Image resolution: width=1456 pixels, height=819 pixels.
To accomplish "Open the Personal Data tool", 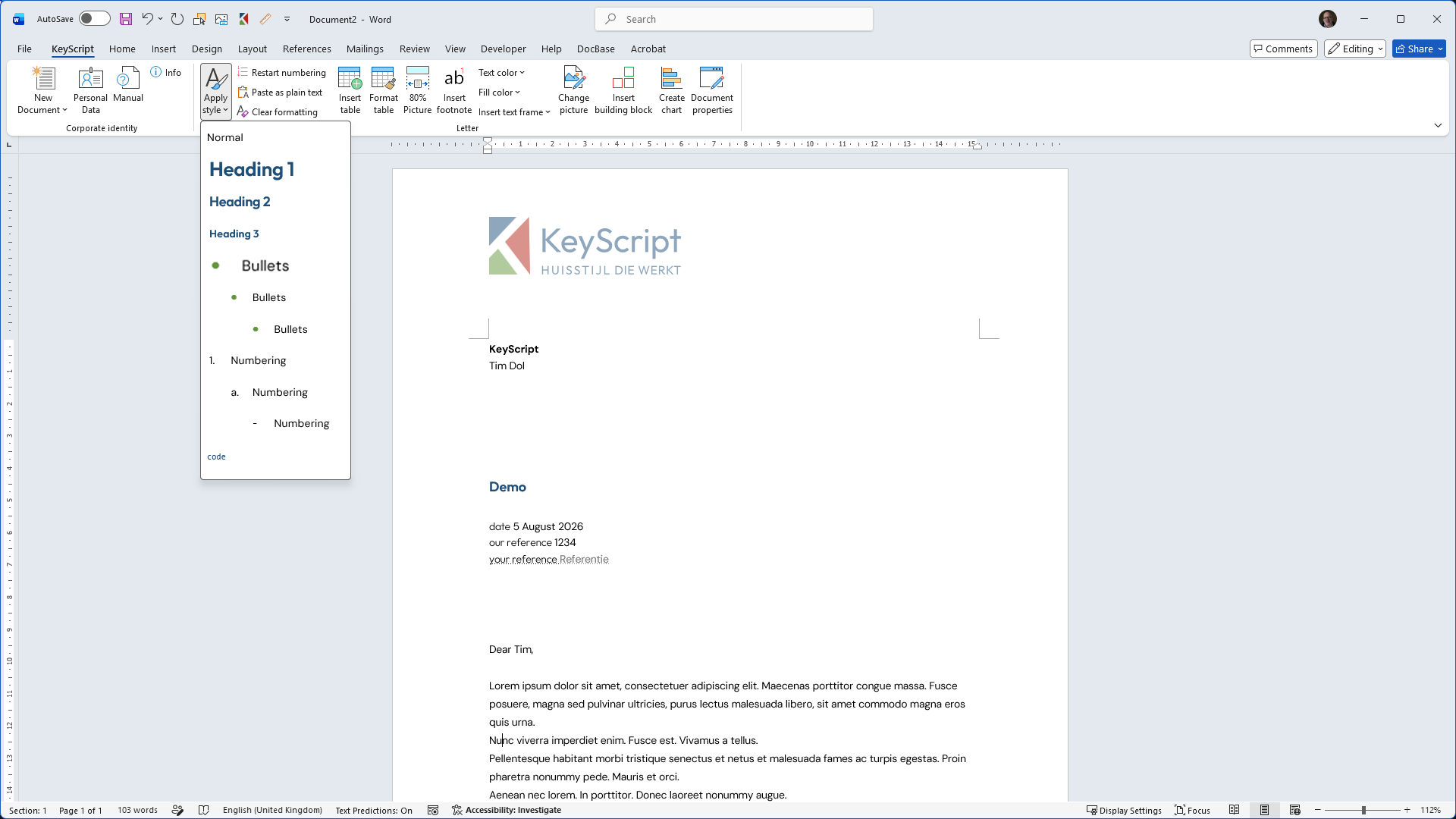I will click(x=90, y=90).
